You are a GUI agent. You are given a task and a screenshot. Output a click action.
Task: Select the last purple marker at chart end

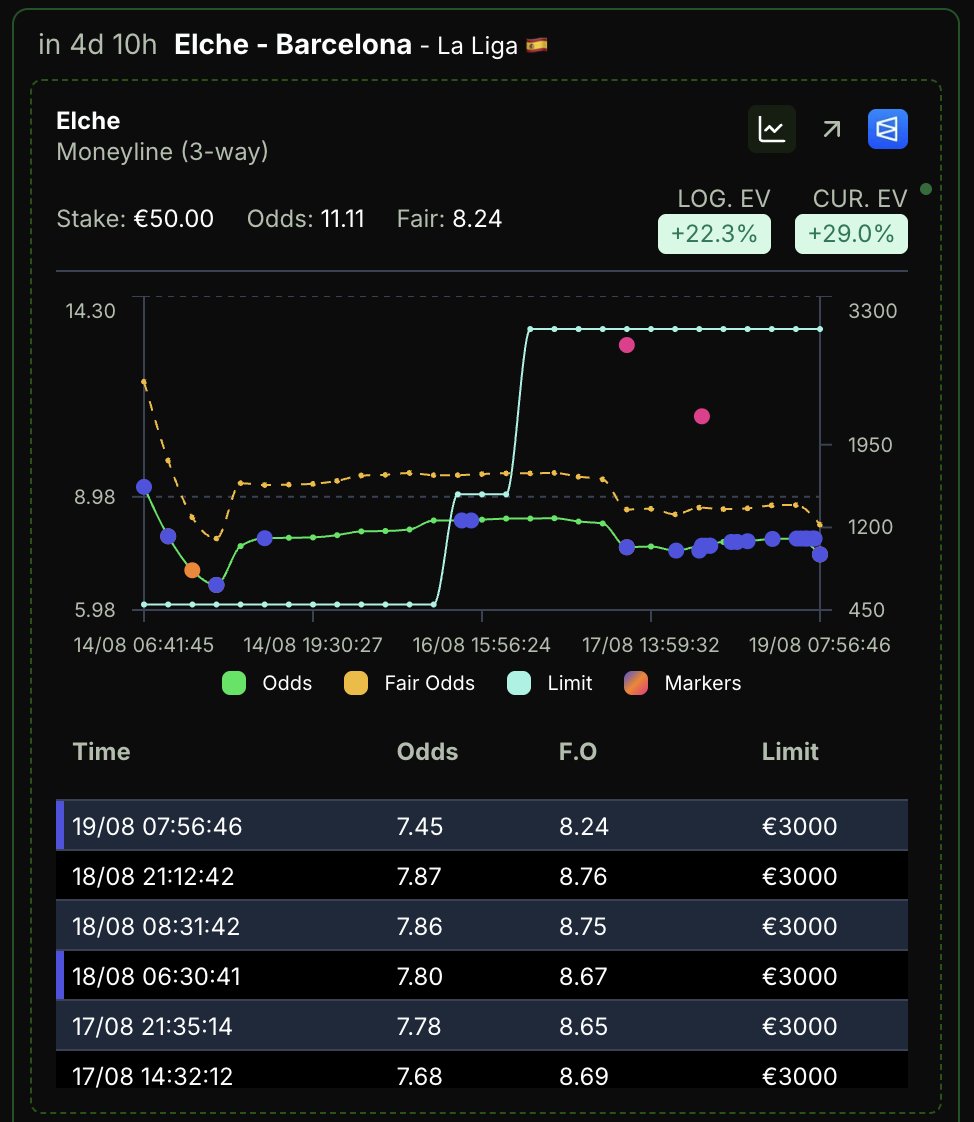click(x=820, y=554)
